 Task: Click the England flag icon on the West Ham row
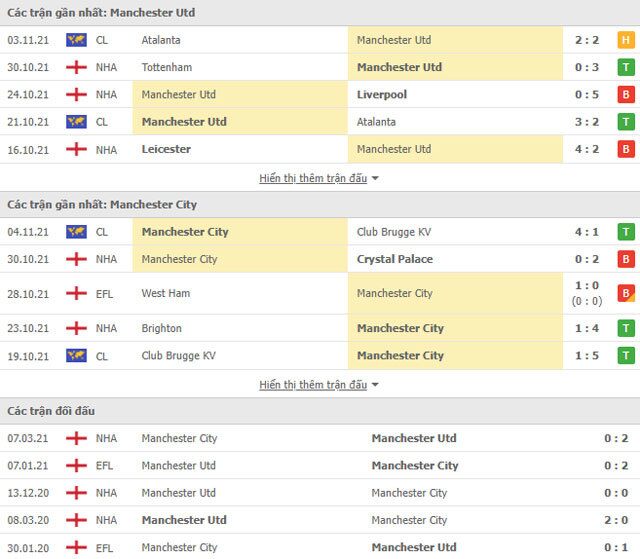[75, 293]
